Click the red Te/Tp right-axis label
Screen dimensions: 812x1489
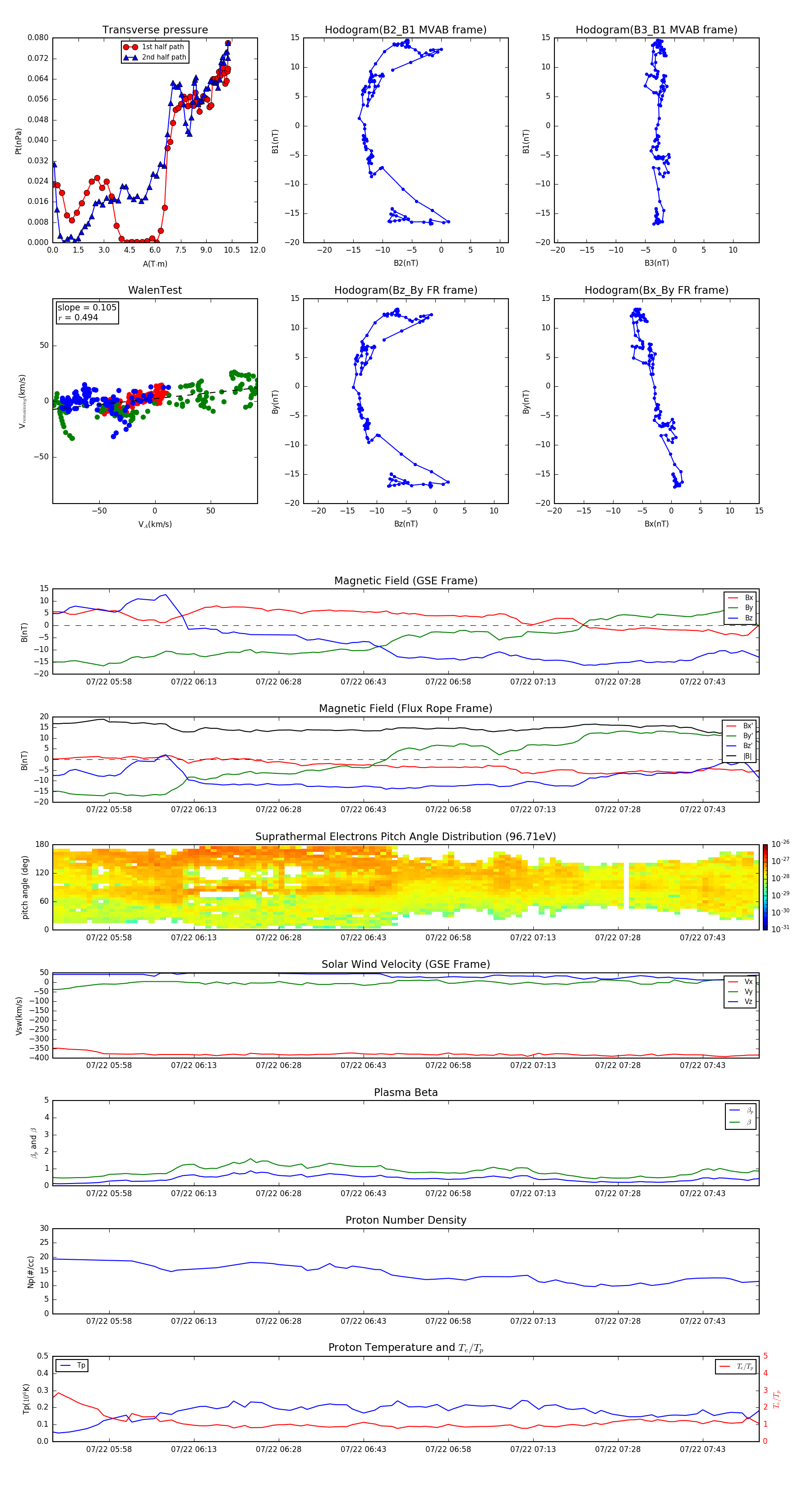pos(777,1399)
